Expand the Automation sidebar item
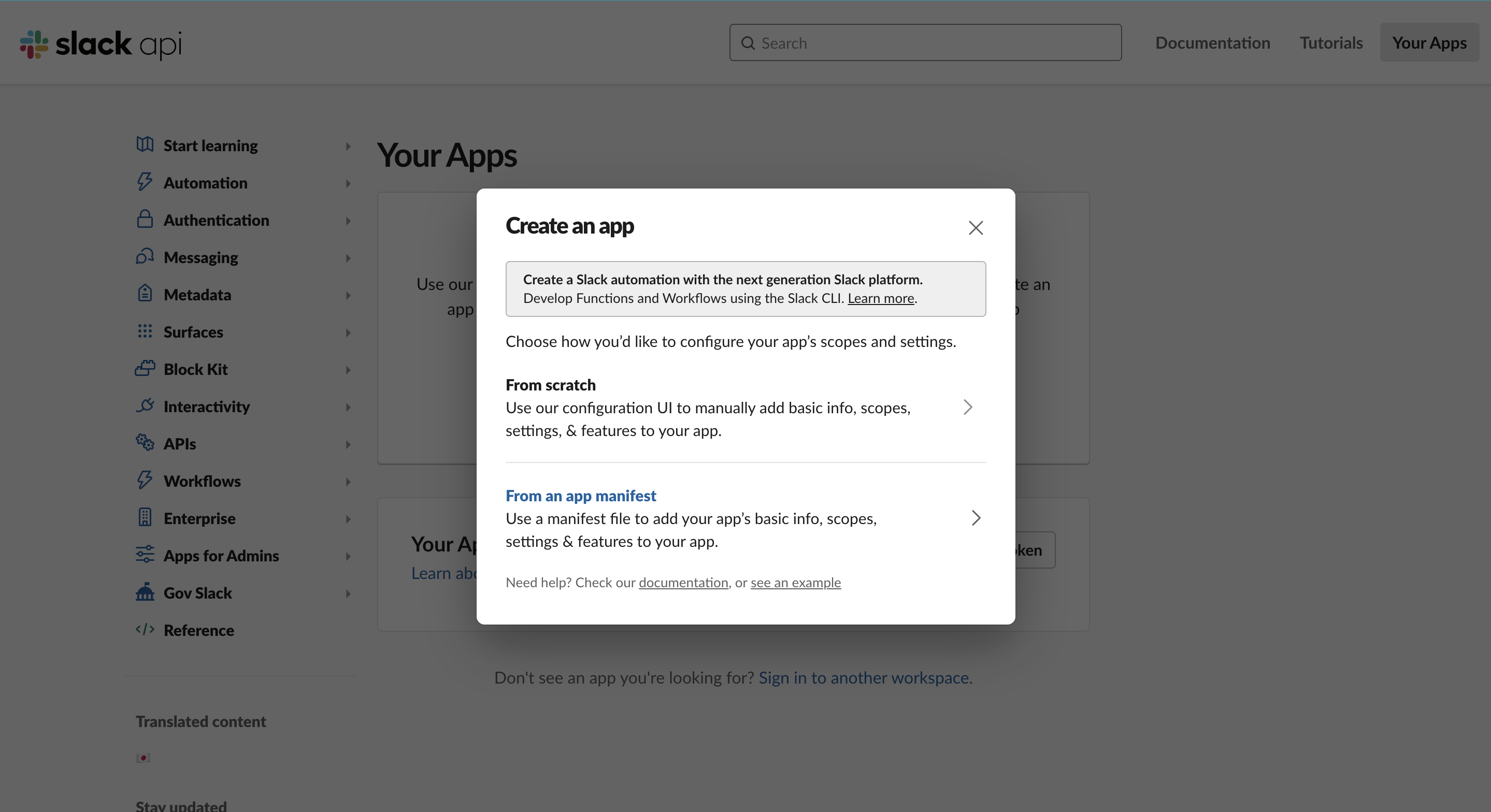Image resolution: width=1491 pixels, height=812 pixels. tap(348, 183)
